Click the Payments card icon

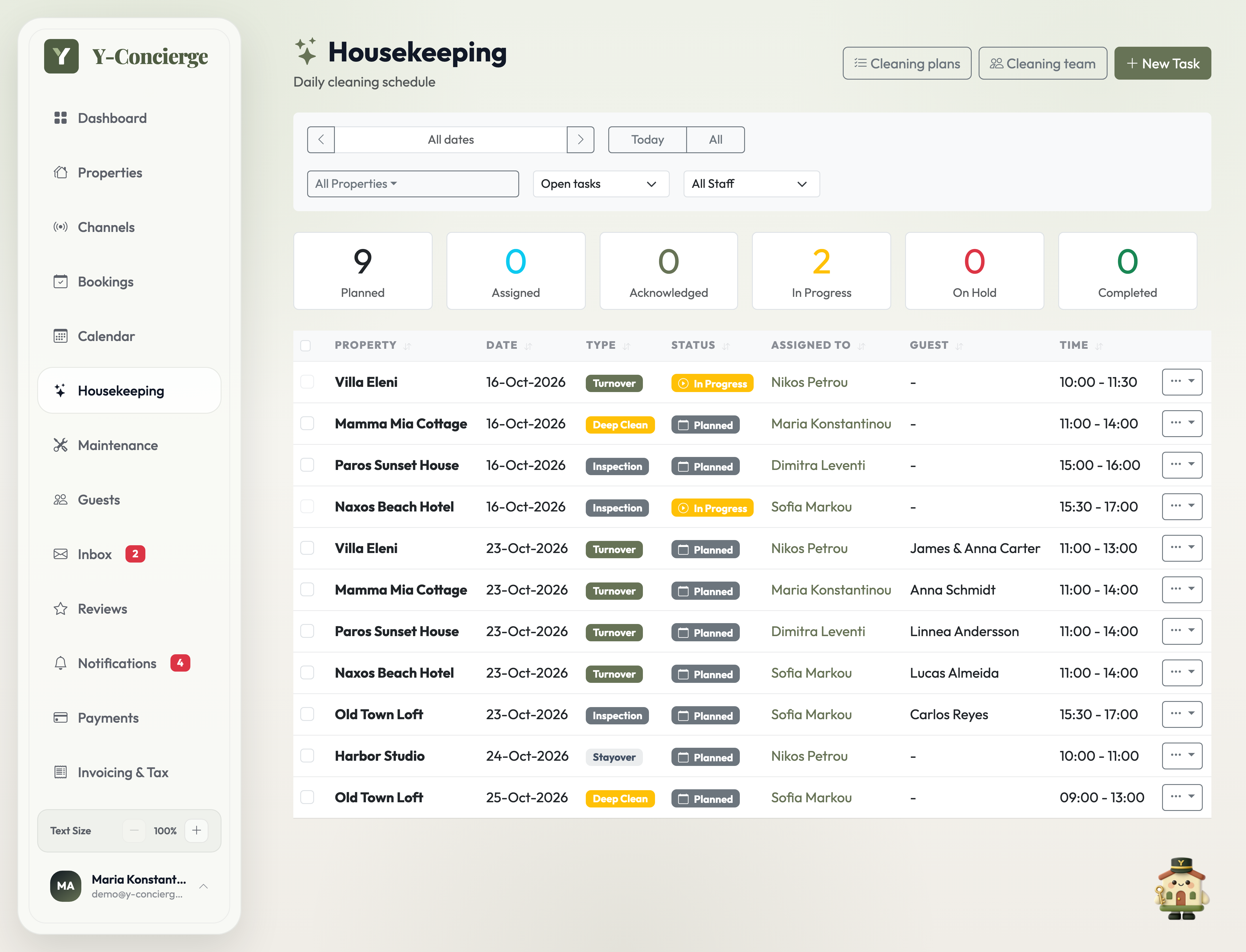(x=60, y=717)
